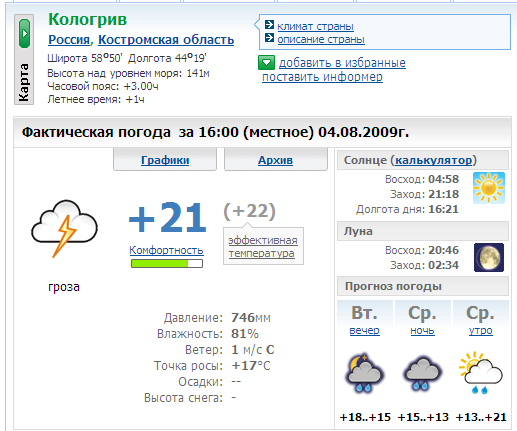This screenshot has width=517, height=431.
Task: Click the arrow icon beside описание страны
Action: pyautogui.click(x=269, y=38)
